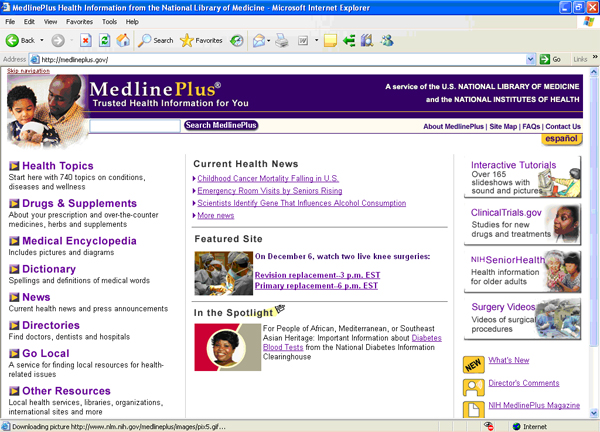600x432 pixels.
Task: Switch to español version
Action: [x=561, y=139]
